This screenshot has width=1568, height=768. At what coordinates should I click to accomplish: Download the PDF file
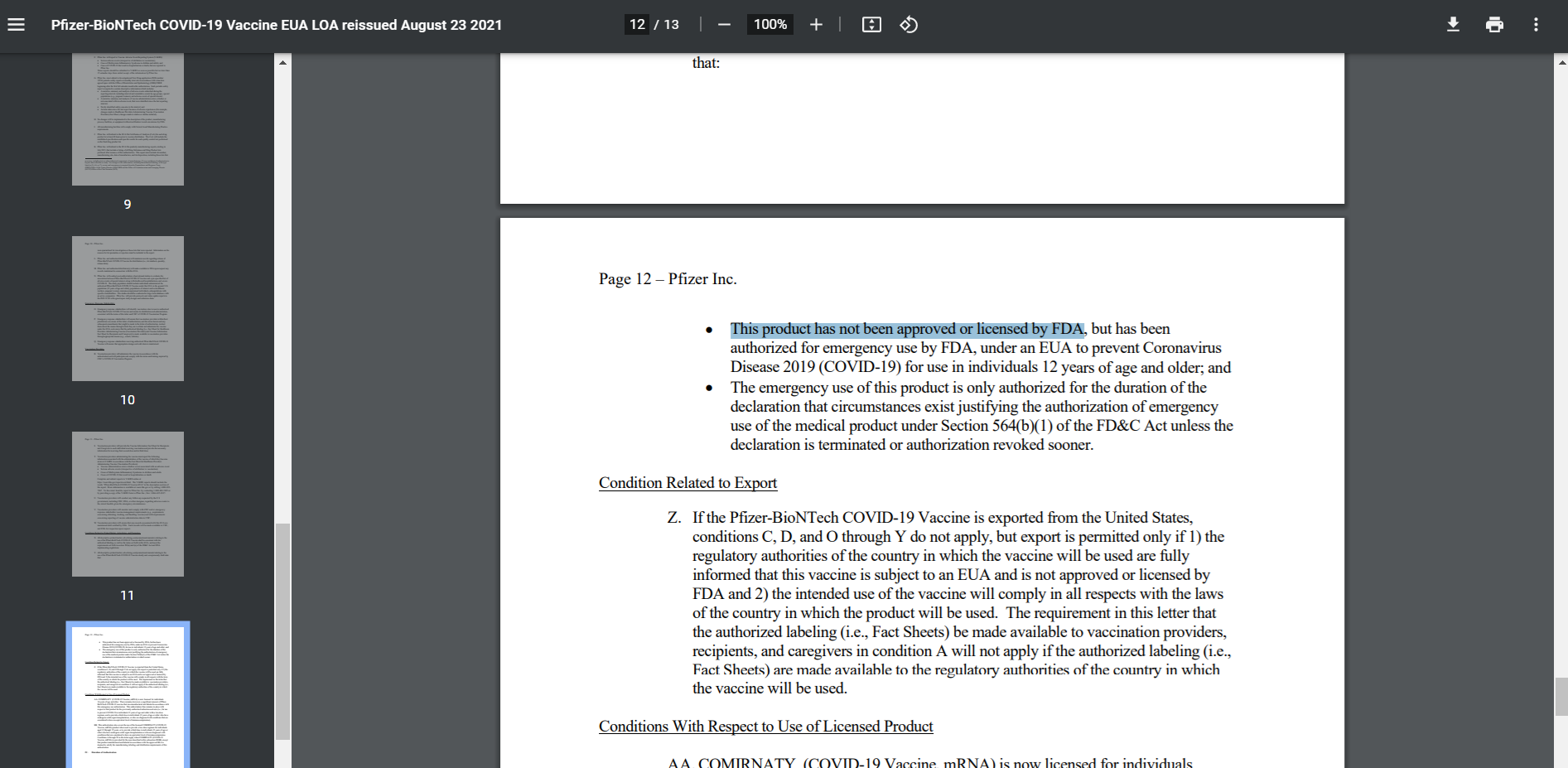coord(1453,25)
